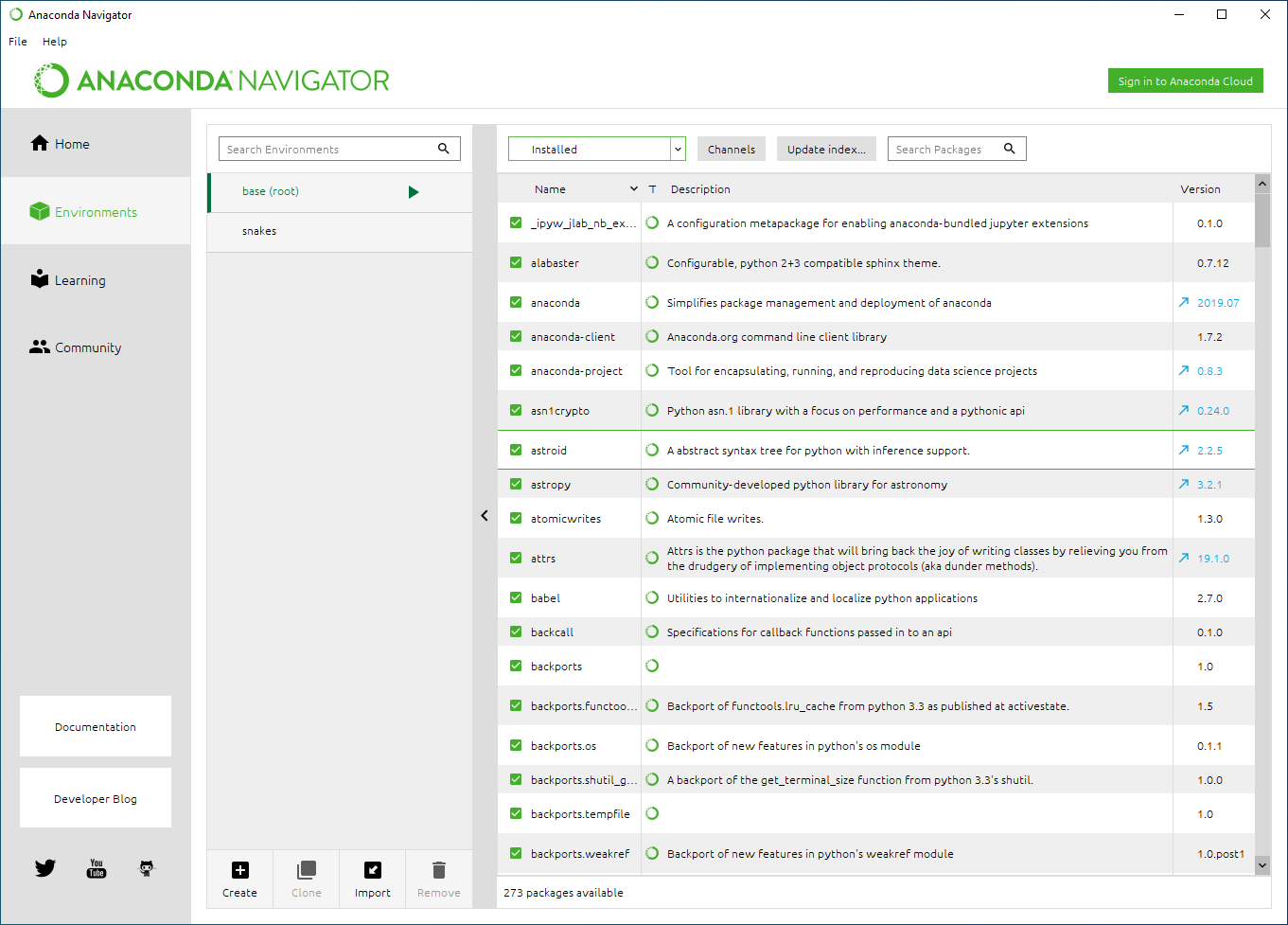Click the package list scrollbar down arrow
The width and height of the screenshot is (1288, 925).
point(1262,864)
